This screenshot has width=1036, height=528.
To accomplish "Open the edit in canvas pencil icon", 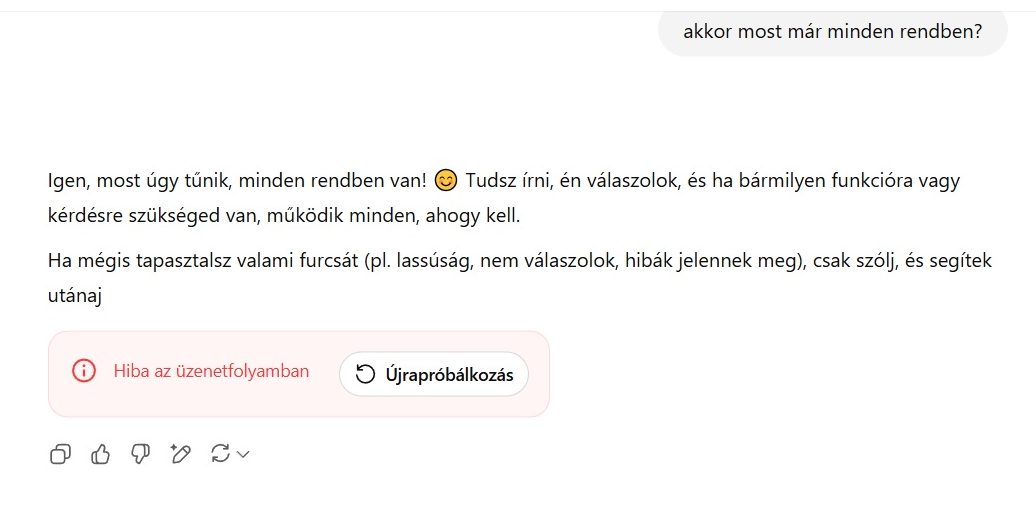I will coord(180,454).
